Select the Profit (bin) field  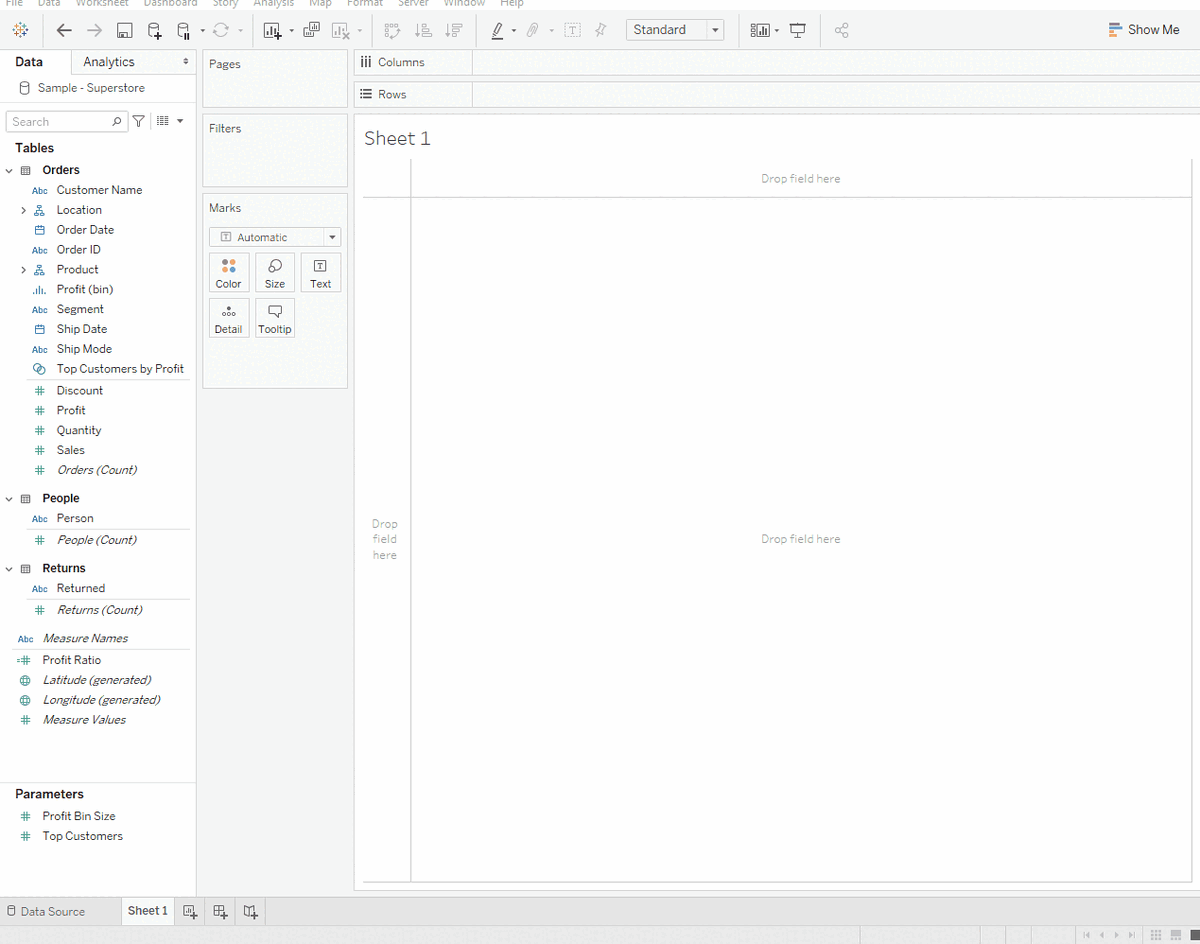coord(85,290)
